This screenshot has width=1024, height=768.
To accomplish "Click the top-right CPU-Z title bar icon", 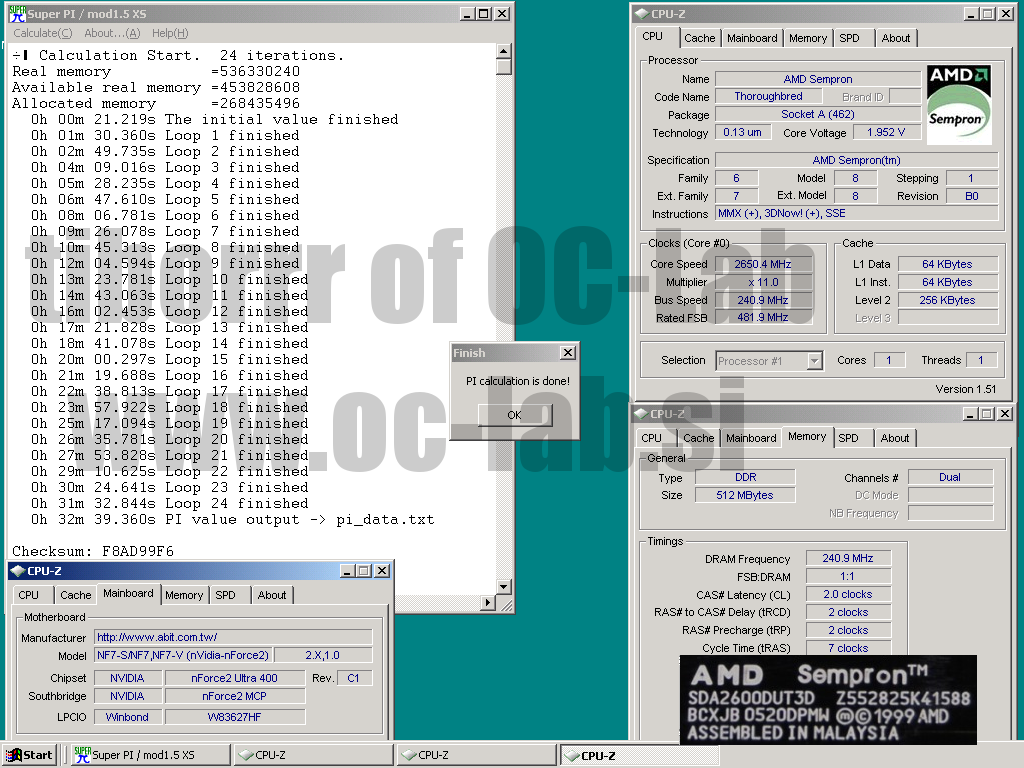I will [x=641, y=14].
